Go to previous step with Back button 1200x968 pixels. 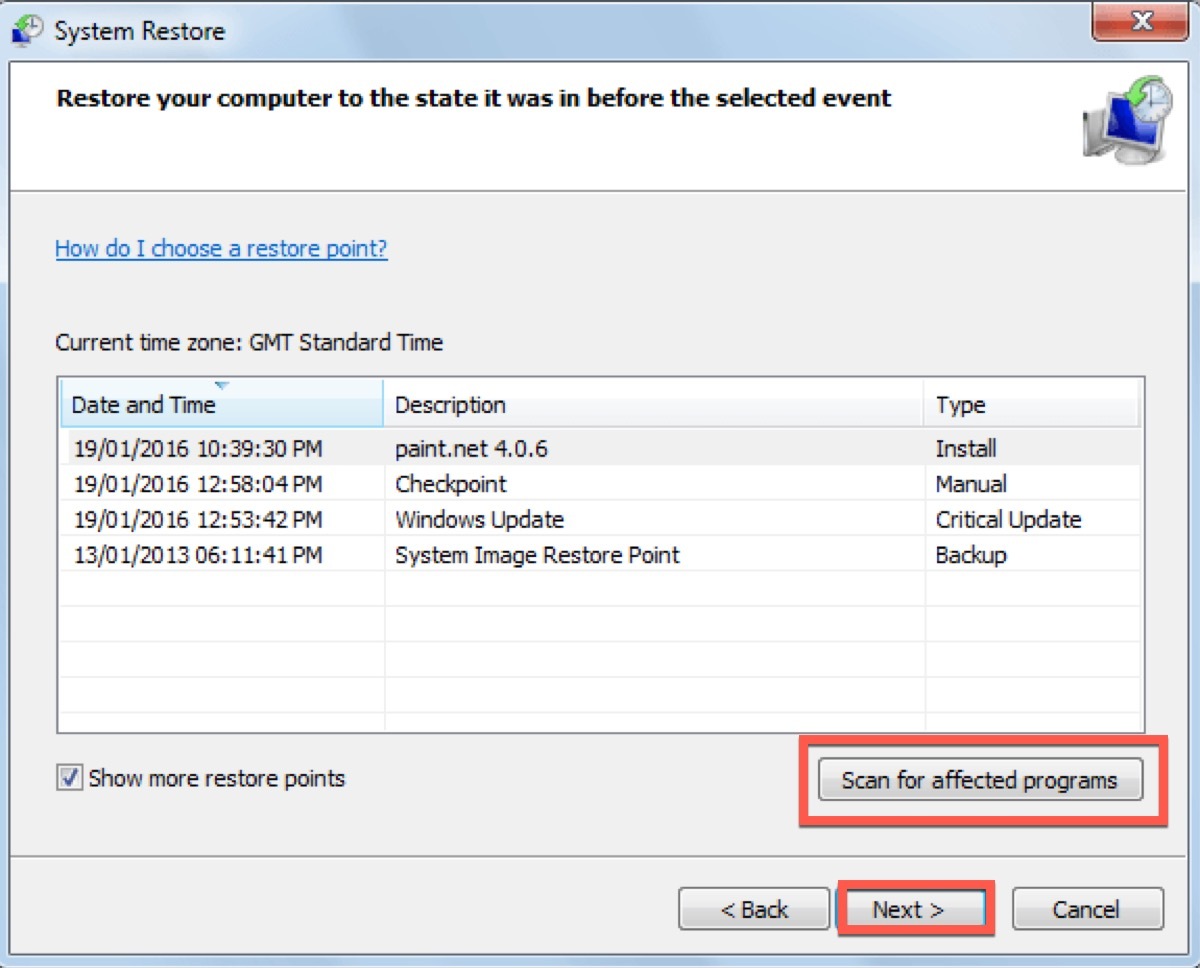point(754,909)
